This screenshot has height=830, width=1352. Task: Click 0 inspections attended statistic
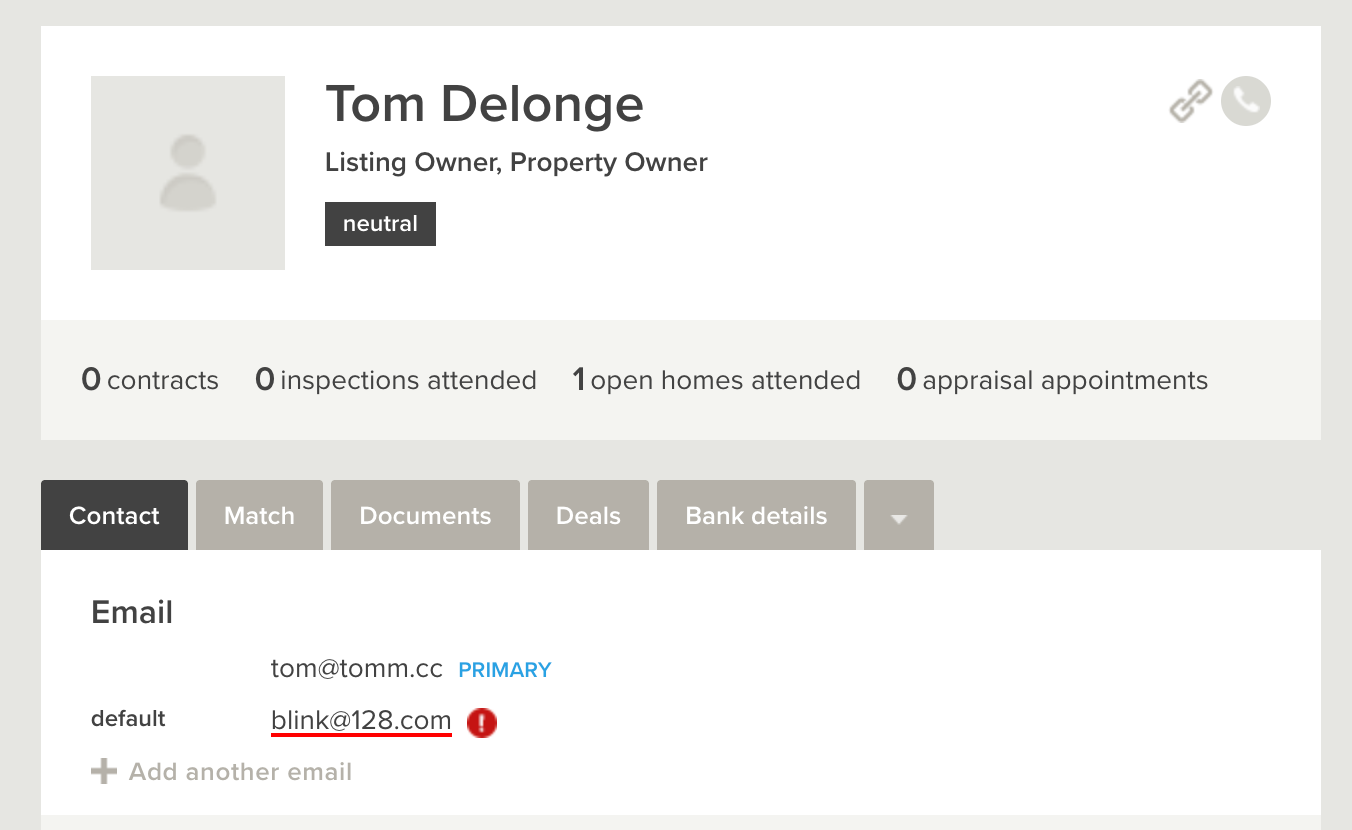point(396,380)
